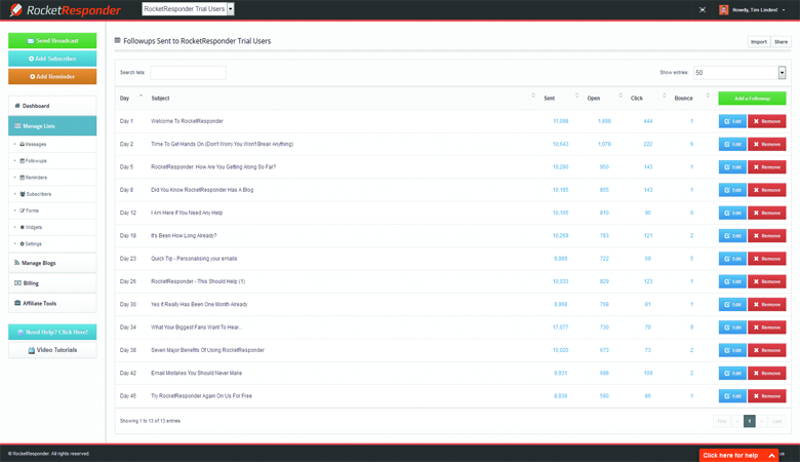Remove the Day 34 Biggest Fans followup
Viewport: 800px width, 462px height.
pyautogui.click(x=767, y=327)
